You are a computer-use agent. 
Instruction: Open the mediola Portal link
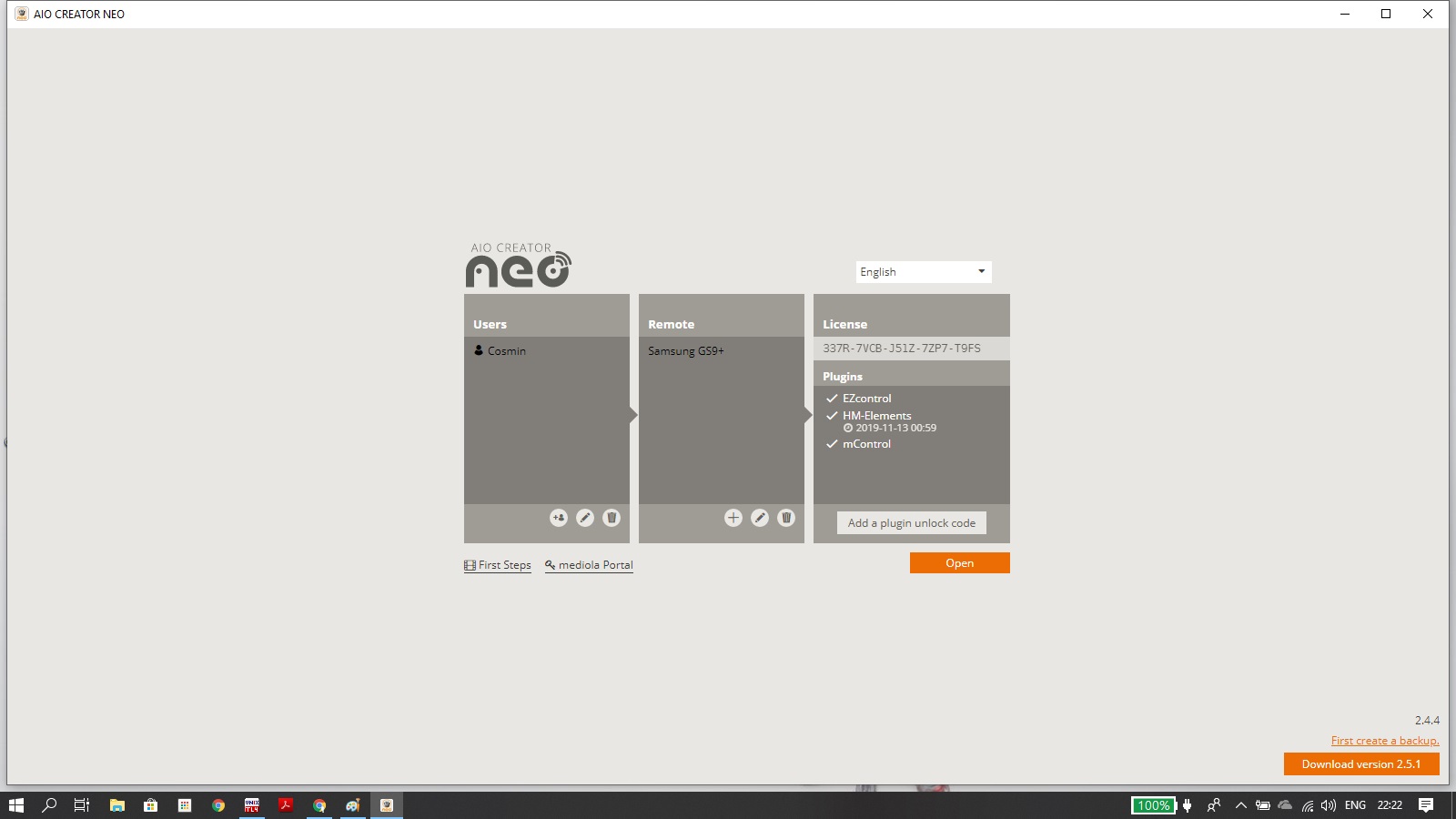589,565
